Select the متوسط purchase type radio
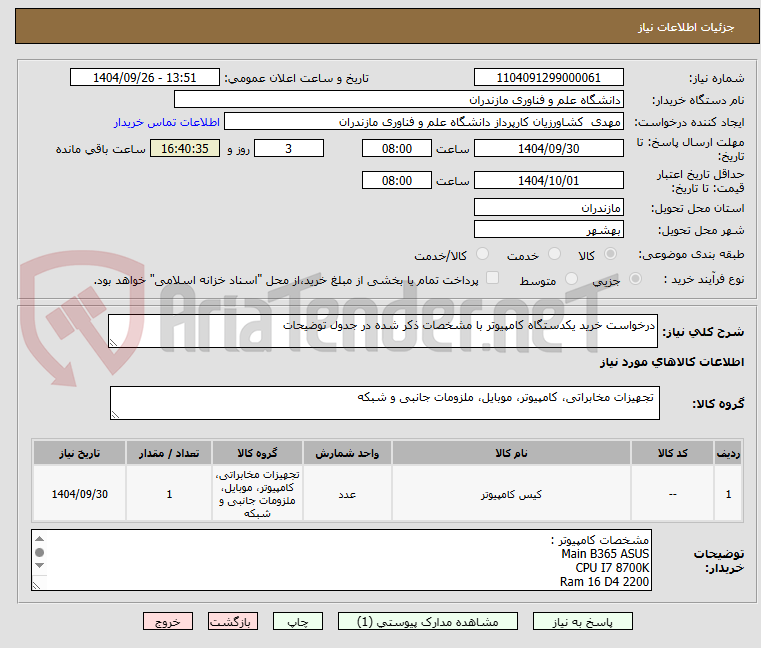The width and height of the screenshot is (761, 648). coord(572,279)
